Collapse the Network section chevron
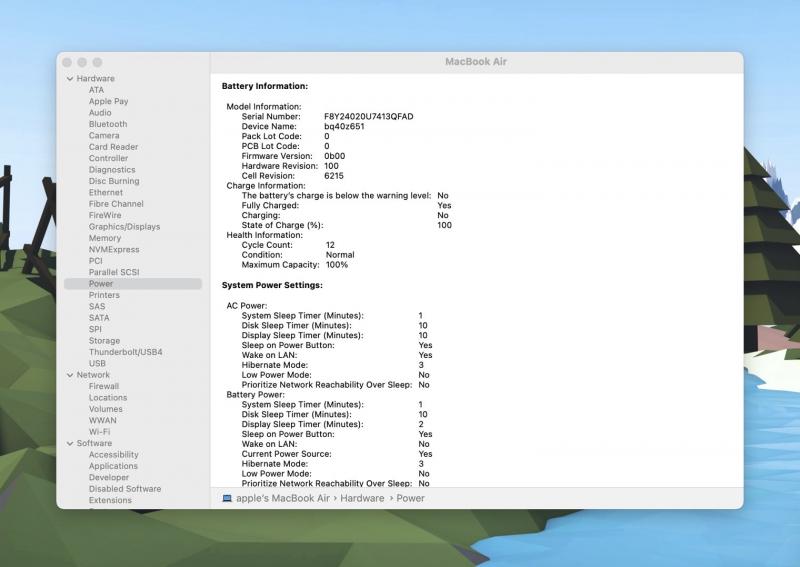 (70, 375)
